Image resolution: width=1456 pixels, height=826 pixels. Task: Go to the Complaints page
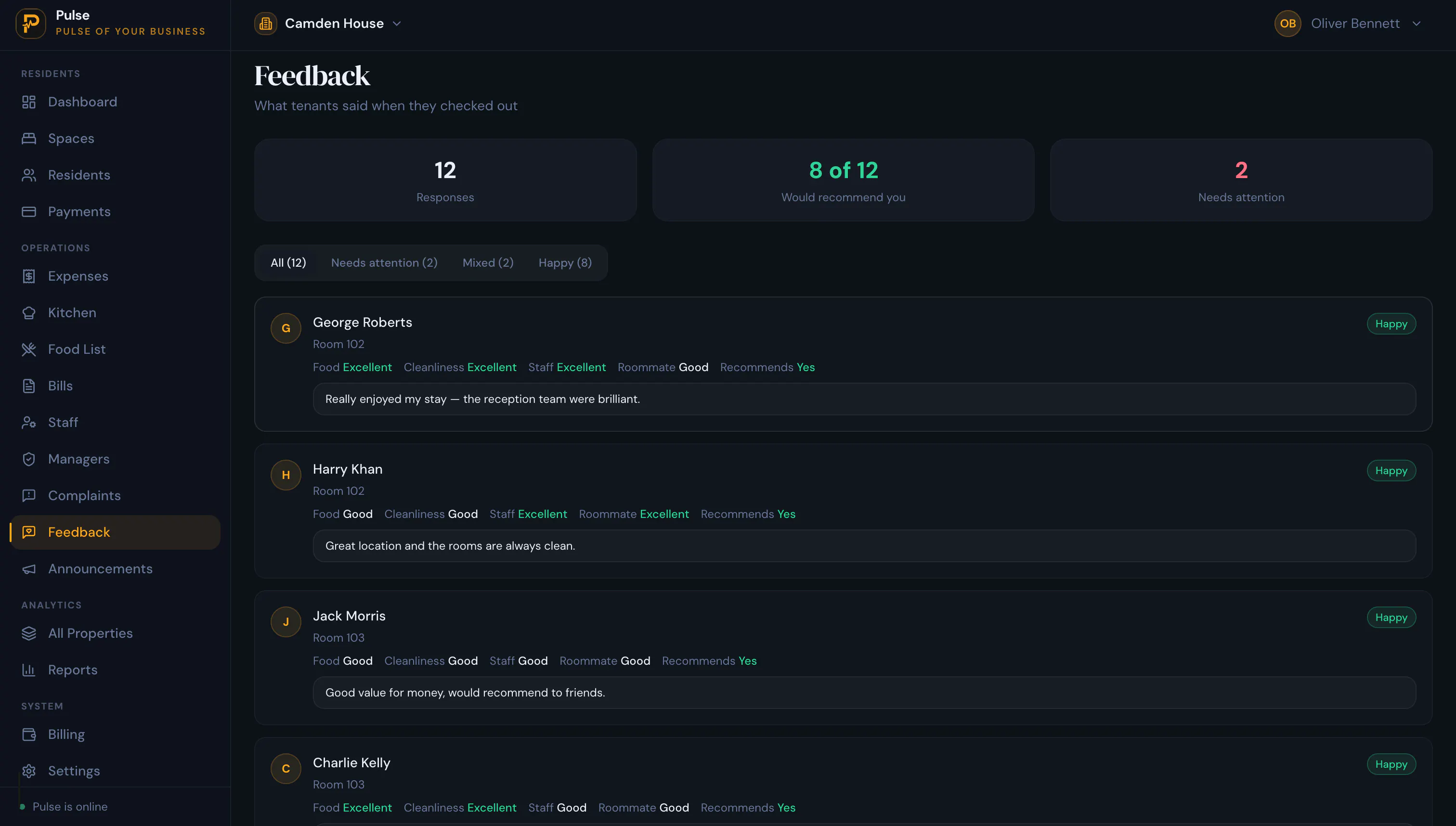(x=115, y=496)
